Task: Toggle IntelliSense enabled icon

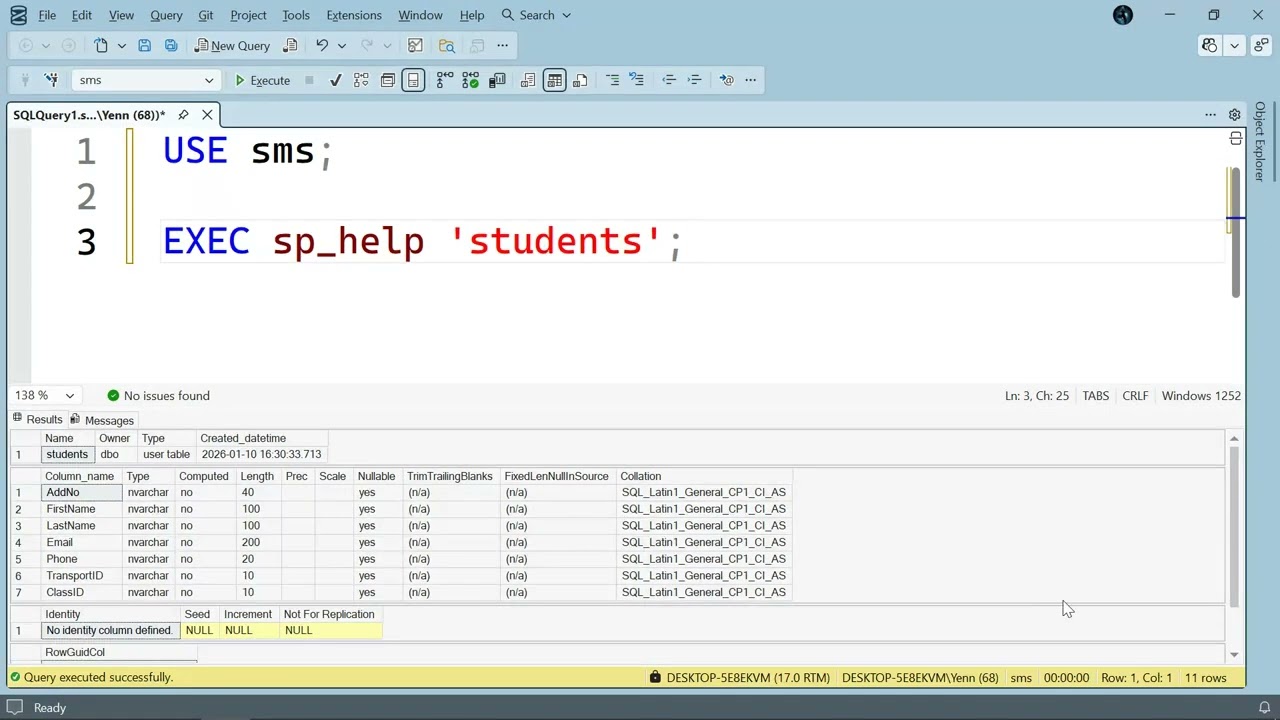Action: pos(413,80)
